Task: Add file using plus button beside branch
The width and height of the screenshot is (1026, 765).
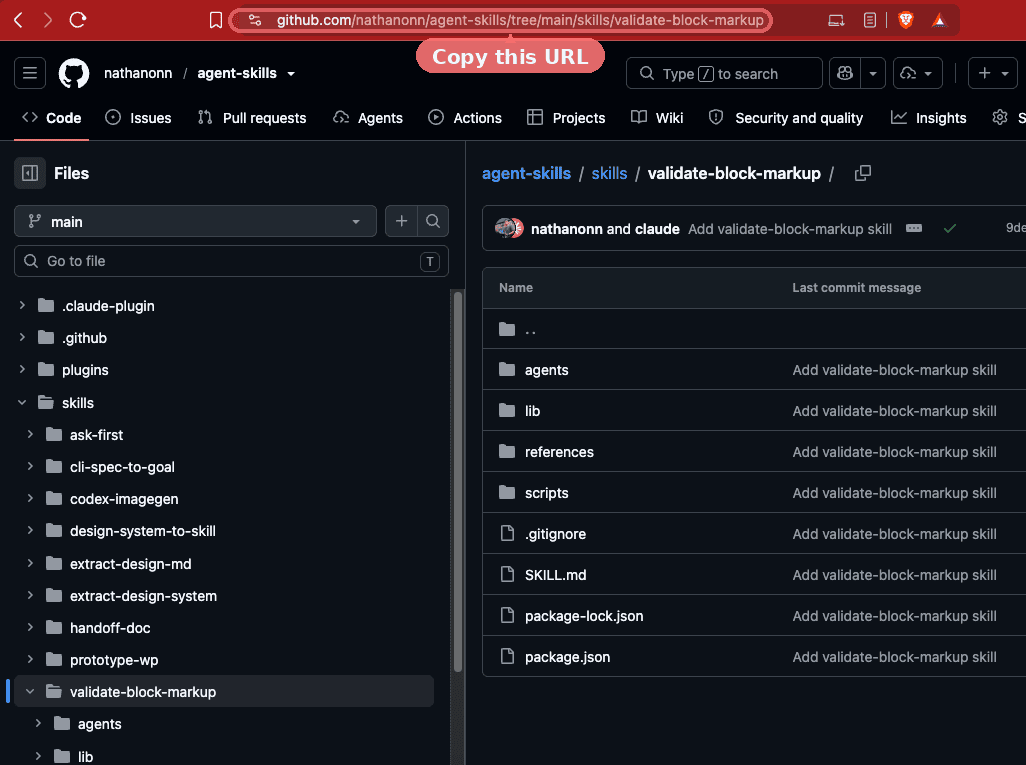Action: (401, 221)
